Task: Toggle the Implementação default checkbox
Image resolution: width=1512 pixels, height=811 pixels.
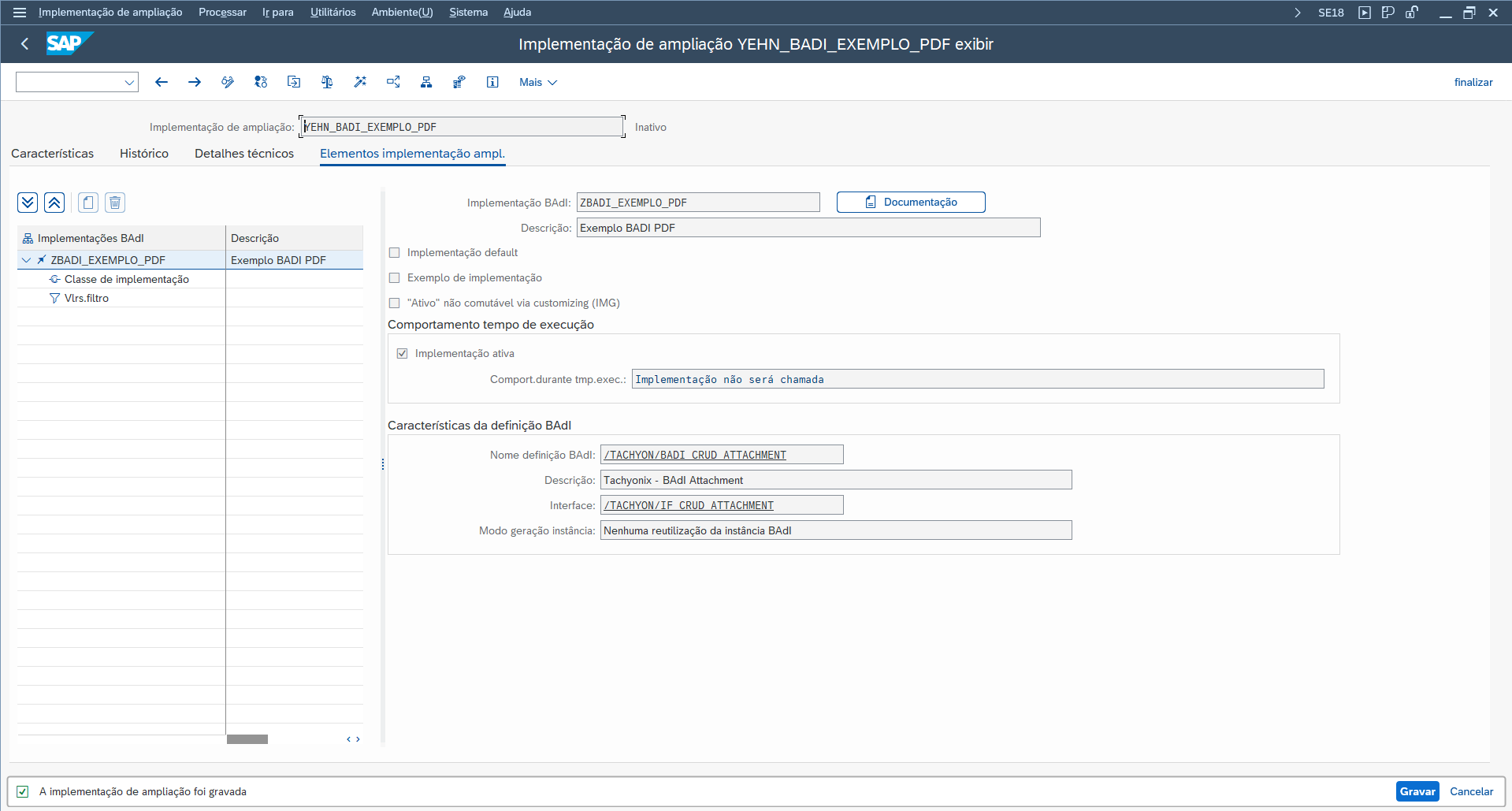Action: point(395,253)
